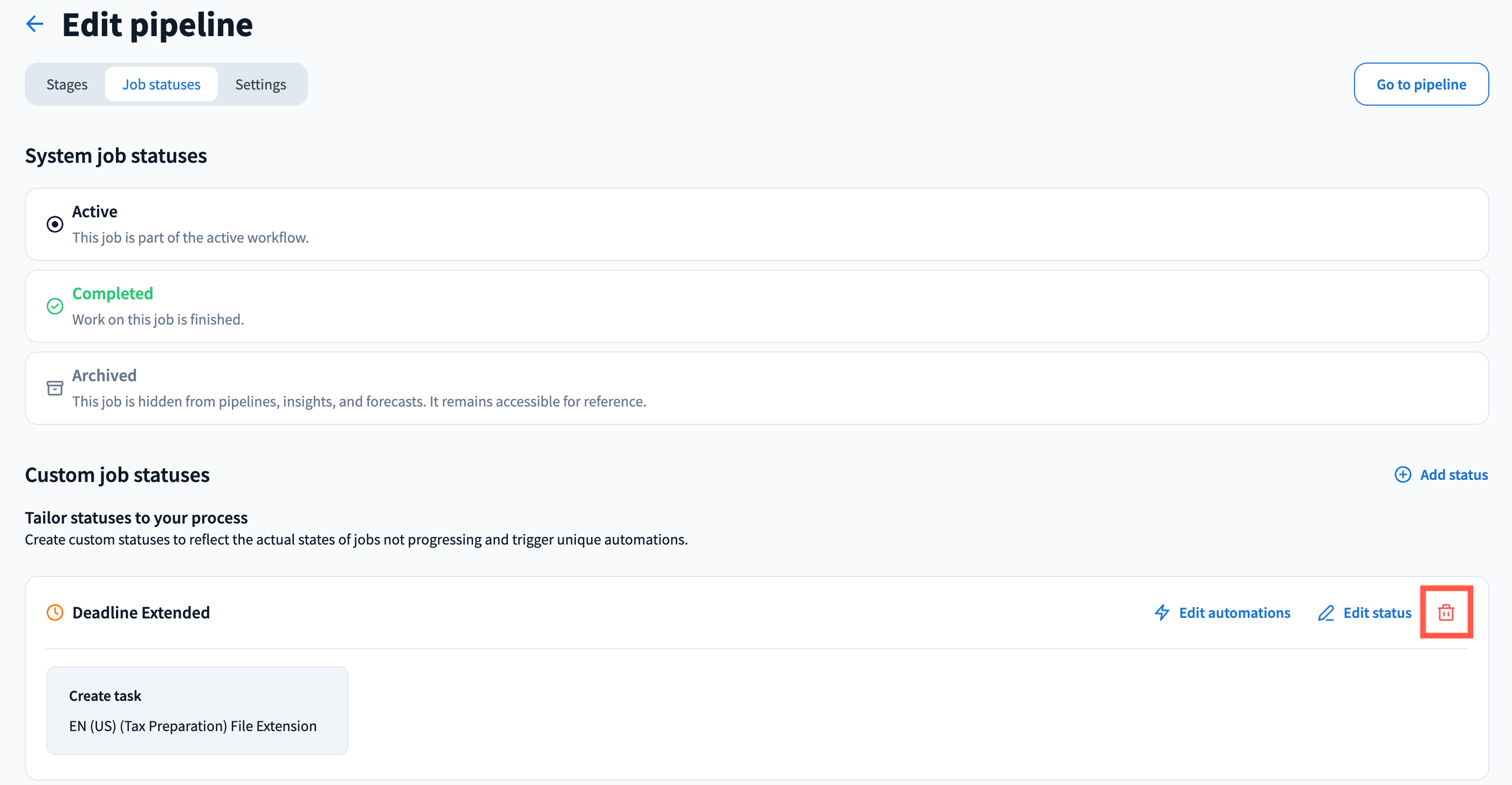Click the Completed green checkmark icon
Image resolution: width=1512 pixels, height=785 pixels.
(x=54, y=306)
